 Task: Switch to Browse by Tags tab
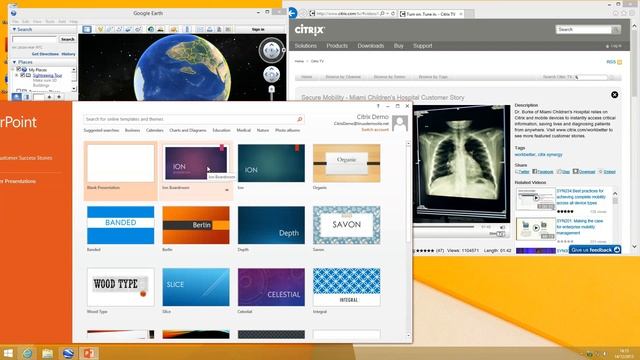433,77
